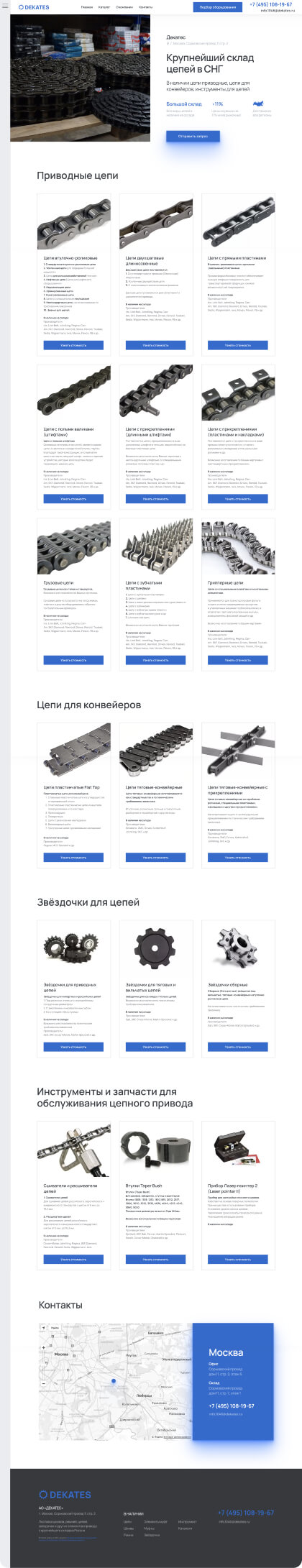Click the map geolocation arrow icon
The height and width of the screenshot is (1568, 302).
point(43,1327)
